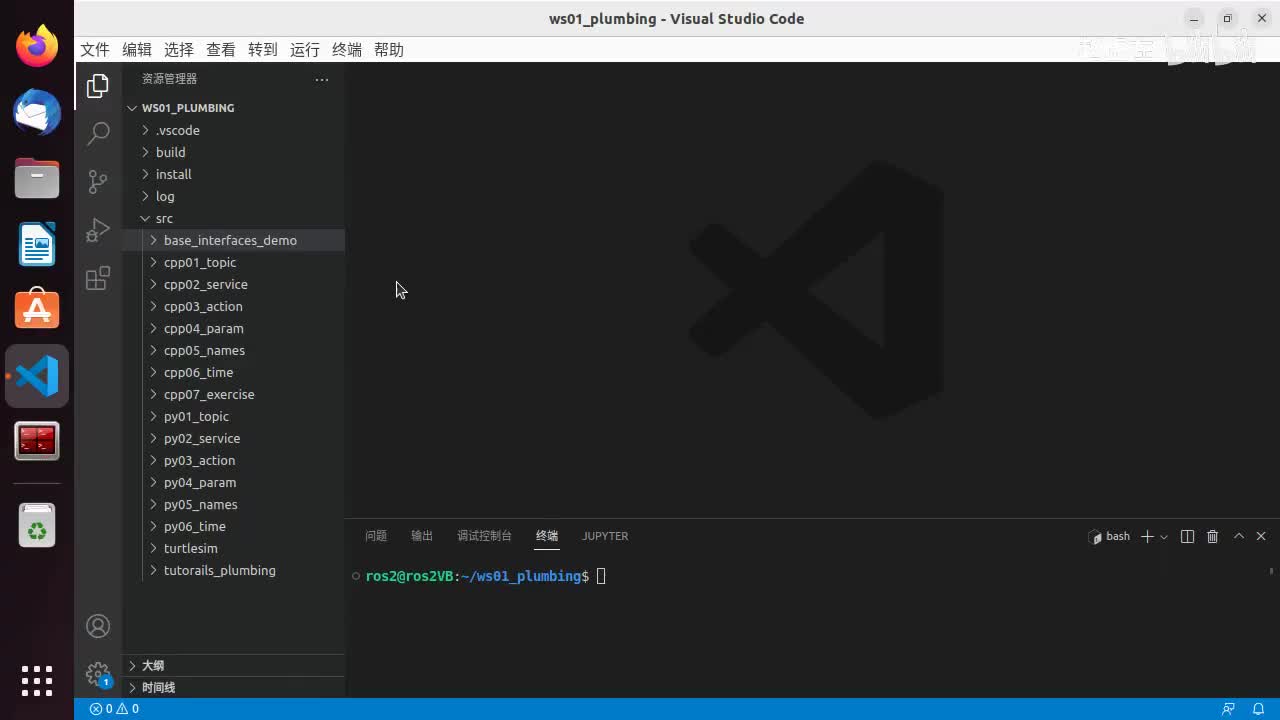Open the bash terminal profile label
1280x720 pixels.
click(1110, 537)
